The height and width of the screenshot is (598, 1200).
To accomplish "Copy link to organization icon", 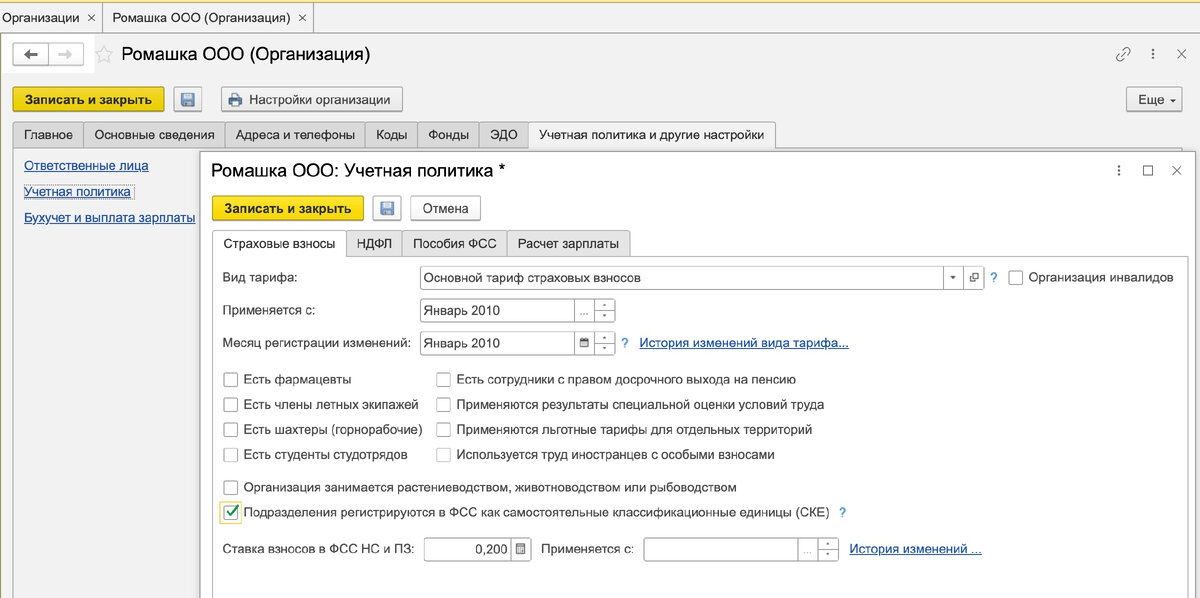I will 1123,55.
